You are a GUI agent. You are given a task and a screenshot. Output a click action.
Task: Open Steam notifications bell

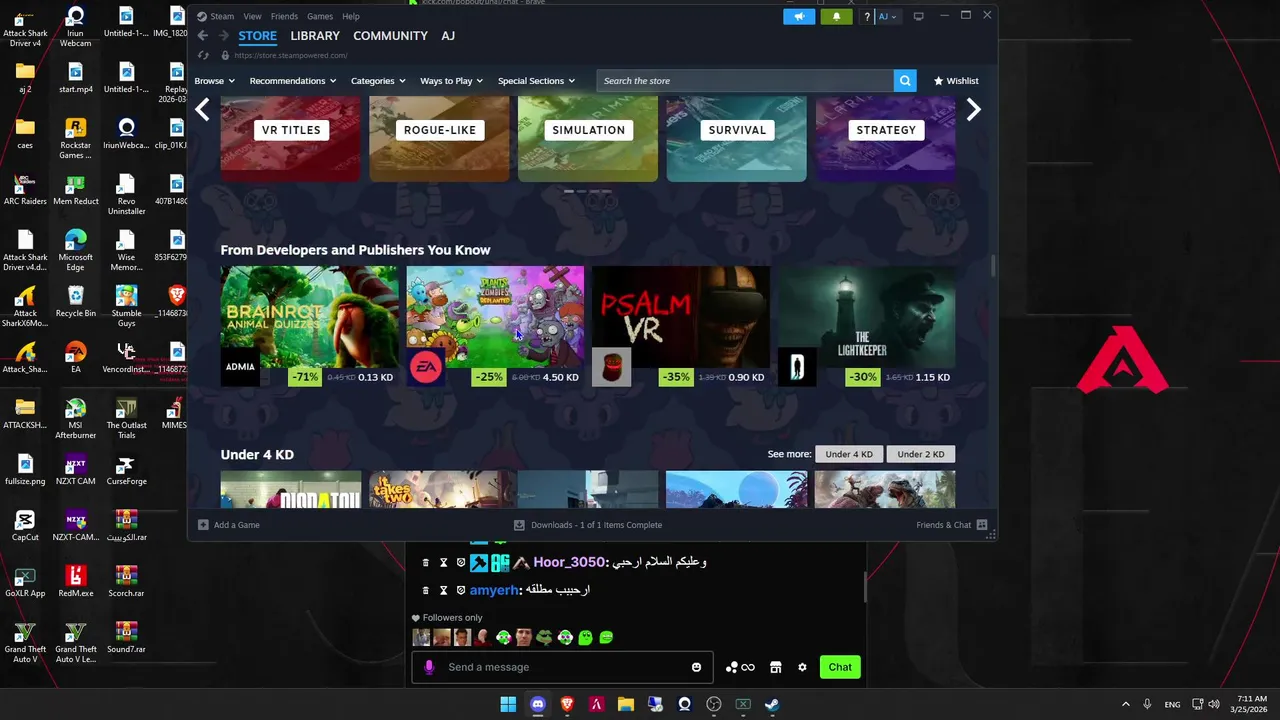837,16
